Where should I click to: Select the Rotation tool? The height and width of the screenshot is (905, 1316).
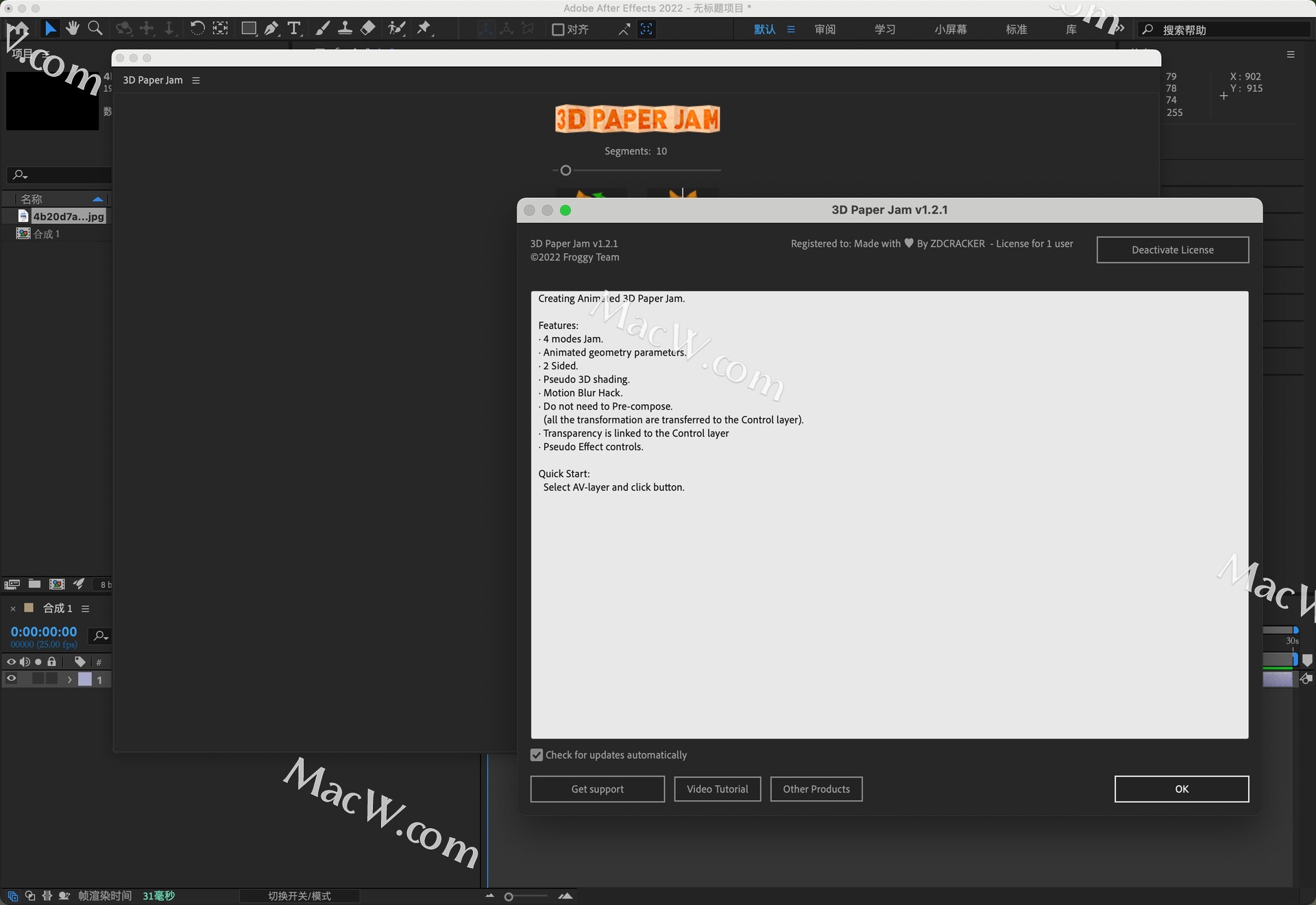click(197, 28)
